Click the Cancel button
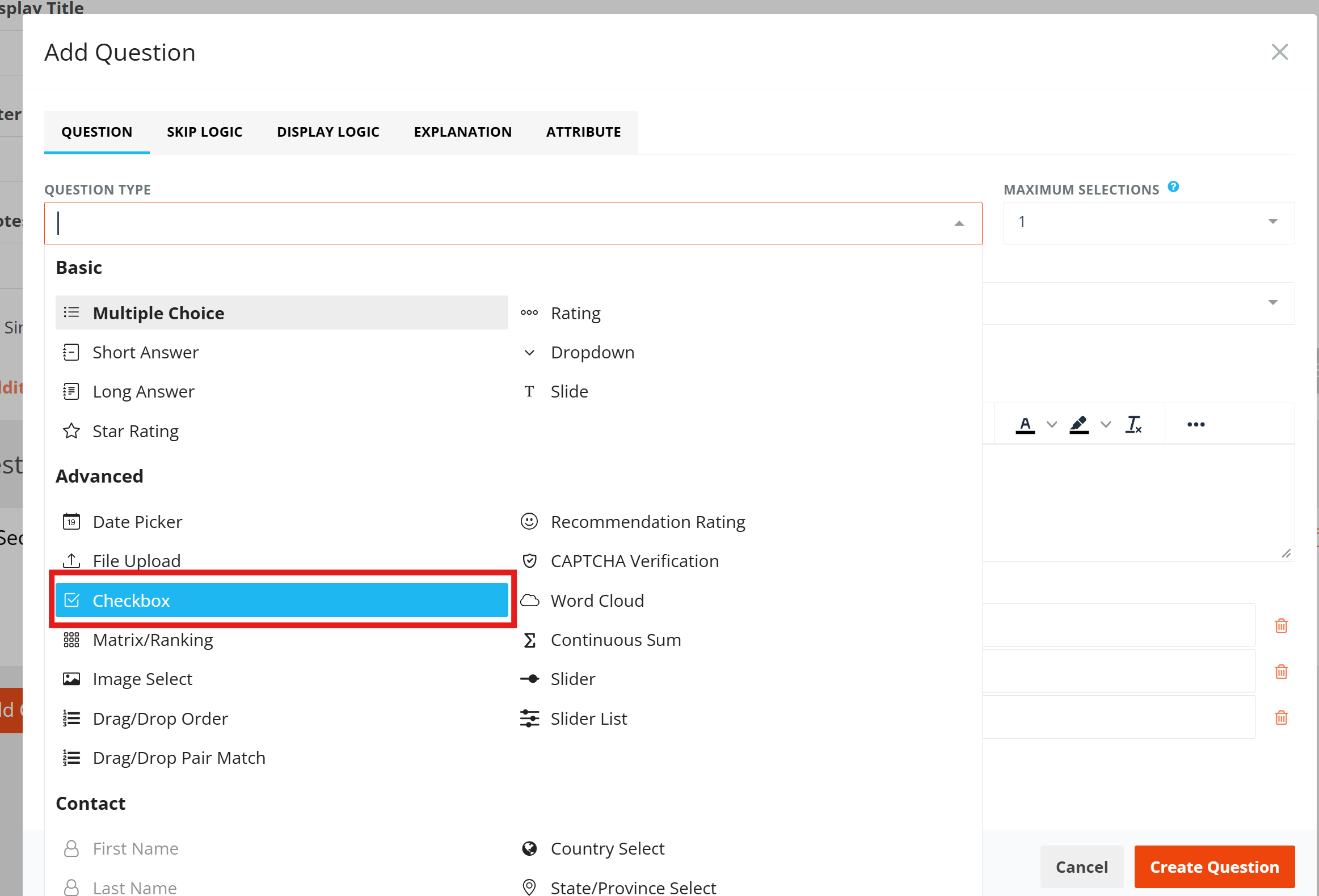 [x=1082, y=866]
